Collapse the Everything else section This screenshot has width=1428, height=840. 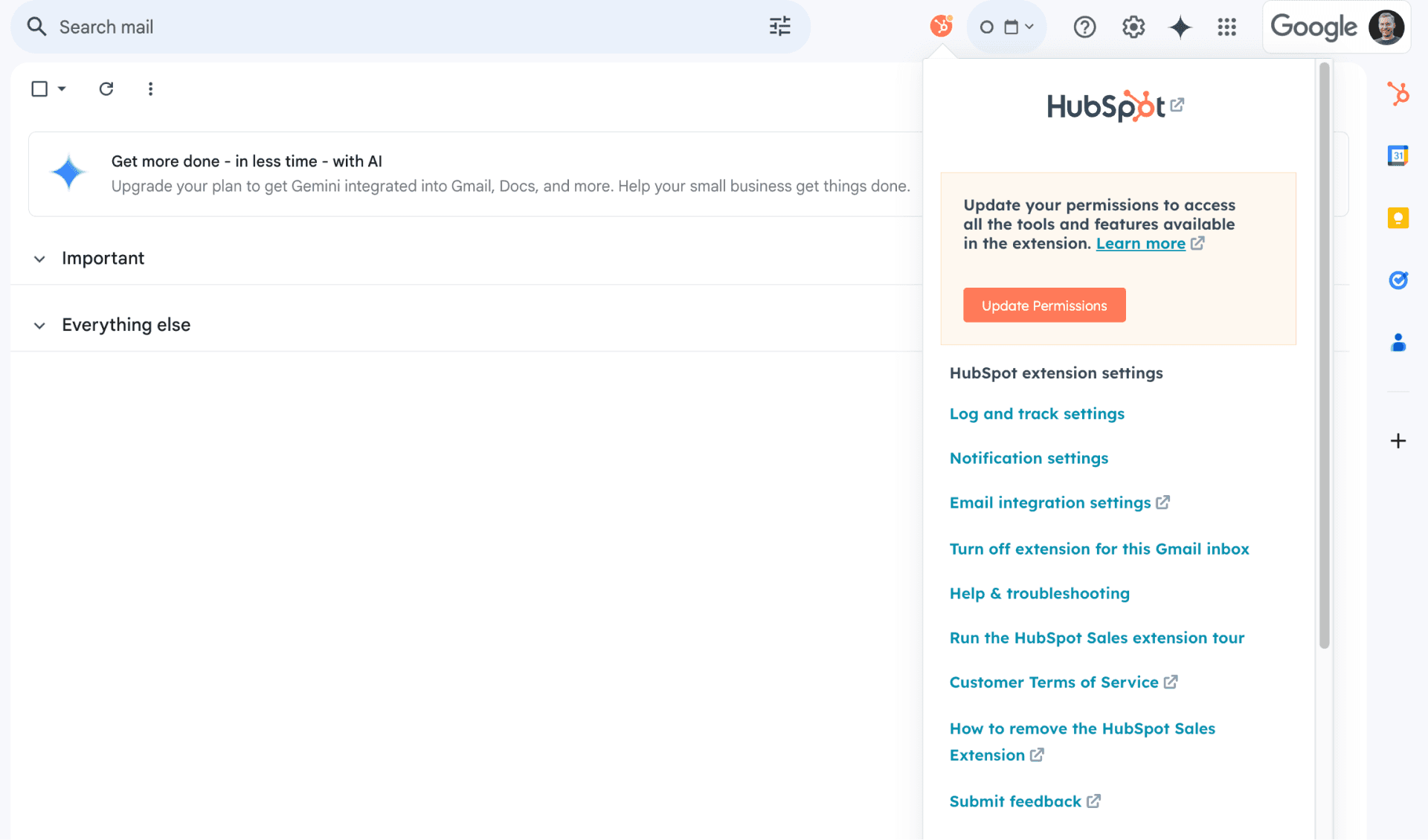point(39,326)
